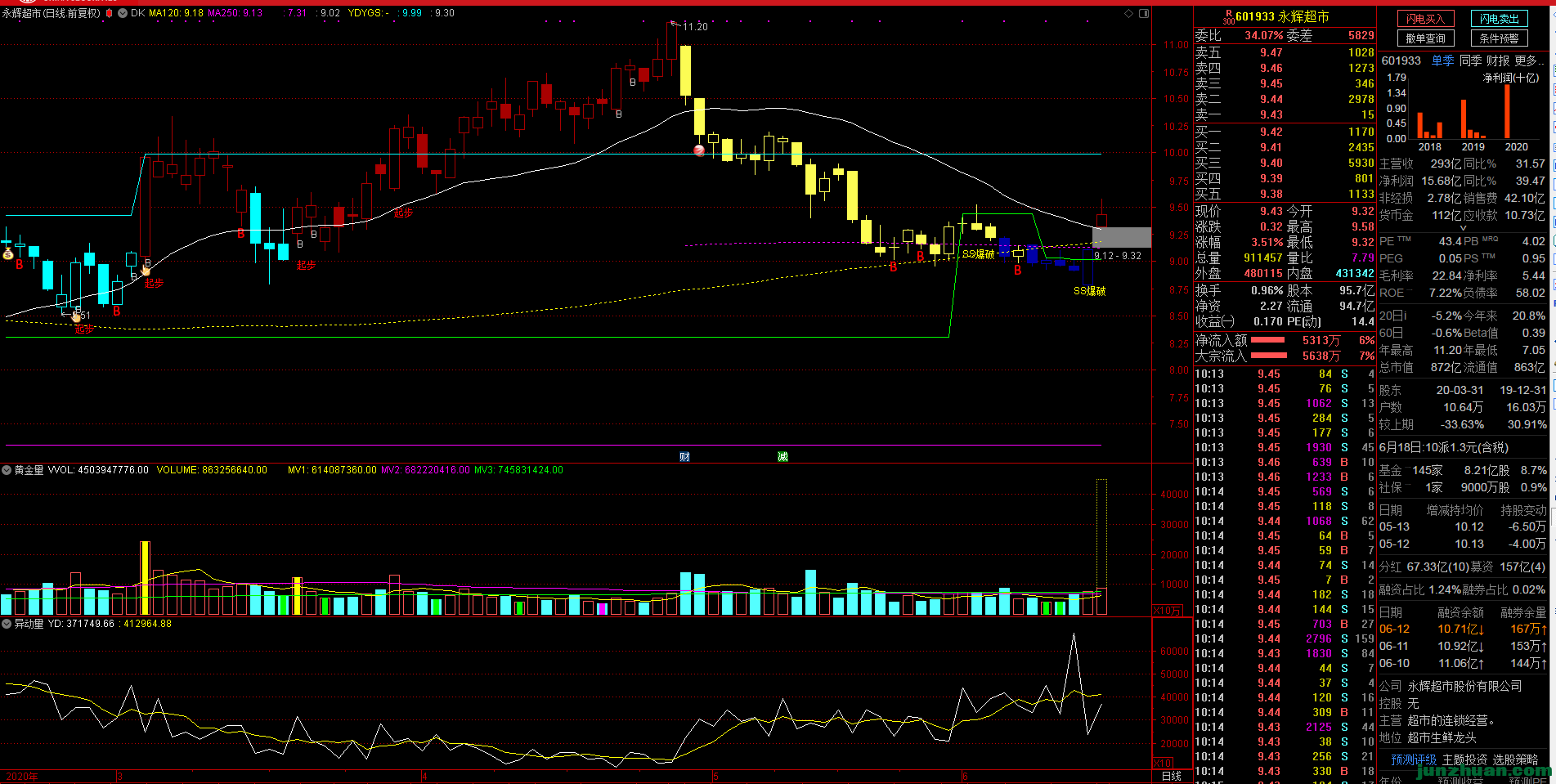
Task: Open 撤单查询 order cancel query
Action: (x=1425, y=38)
